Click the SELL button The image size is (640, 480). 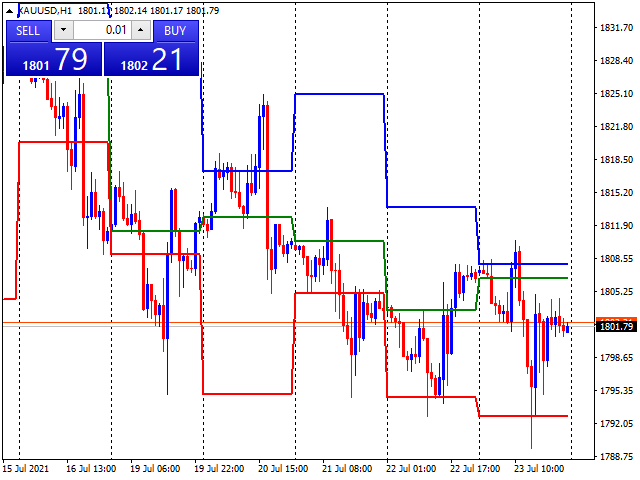(29, 31)
